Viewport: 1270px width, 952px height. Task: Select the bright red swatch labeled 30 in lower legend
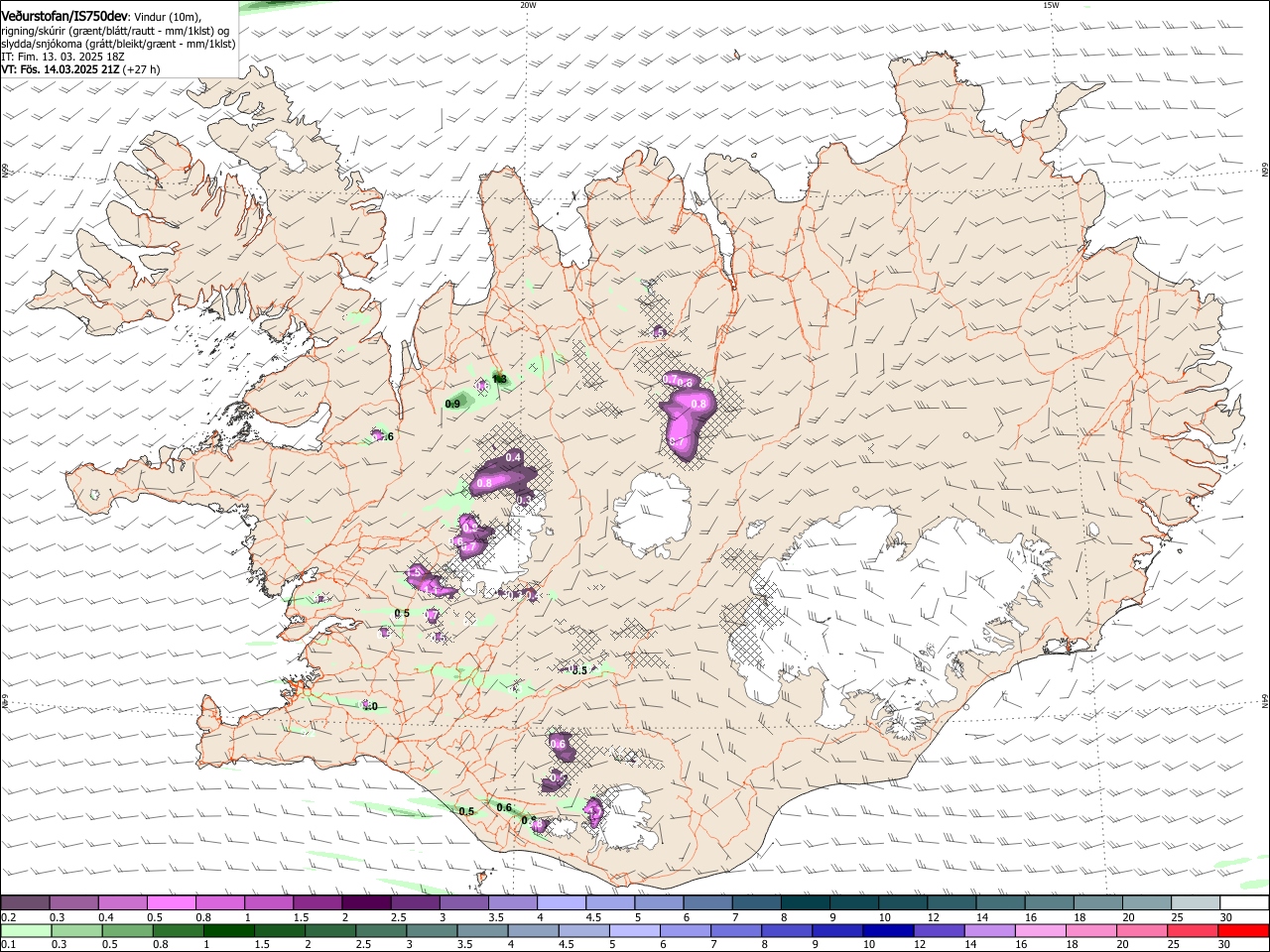(x=1244, y=931)
